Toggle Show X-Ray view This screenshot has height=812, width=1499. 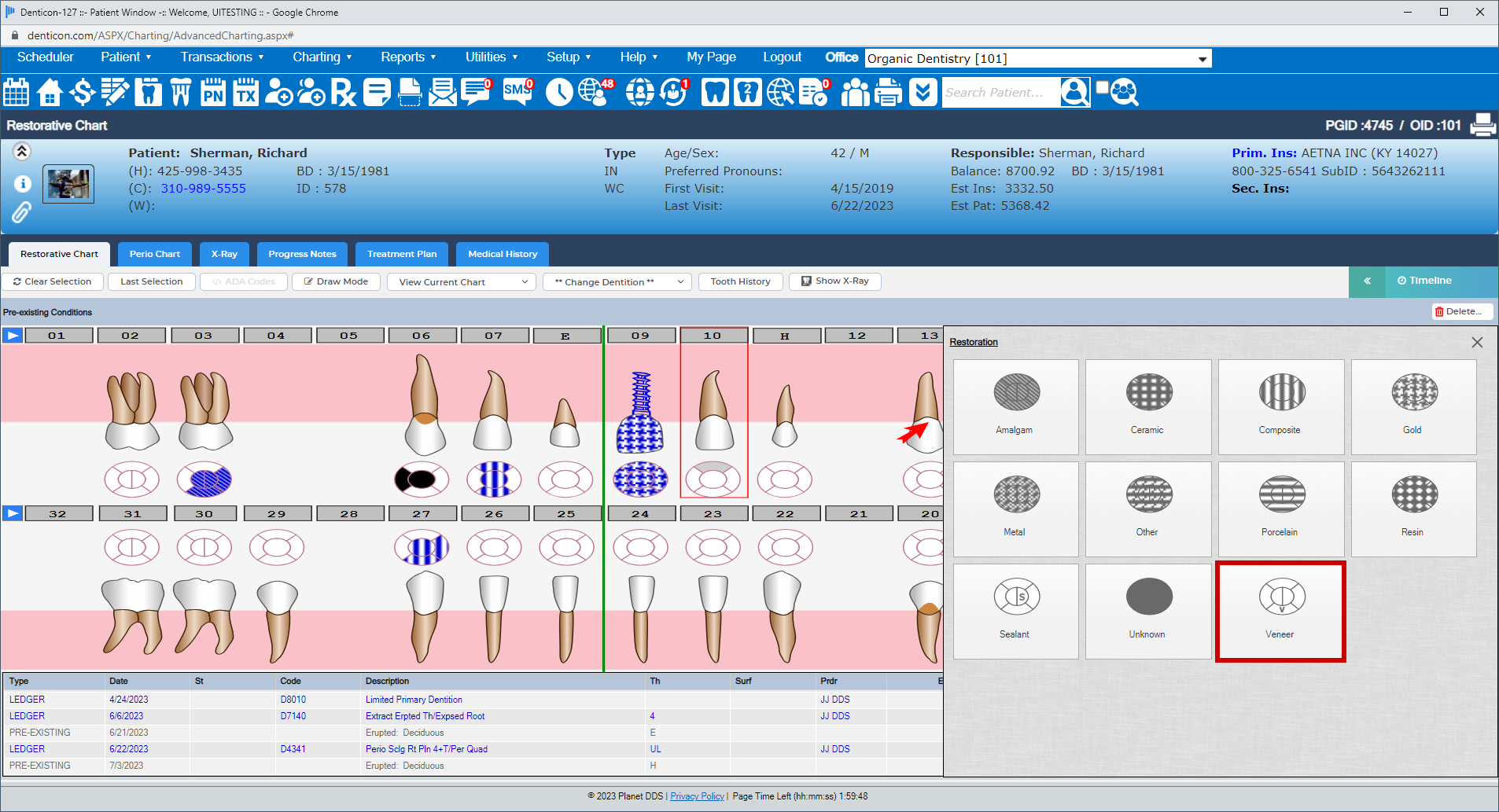tap(834, 281)
